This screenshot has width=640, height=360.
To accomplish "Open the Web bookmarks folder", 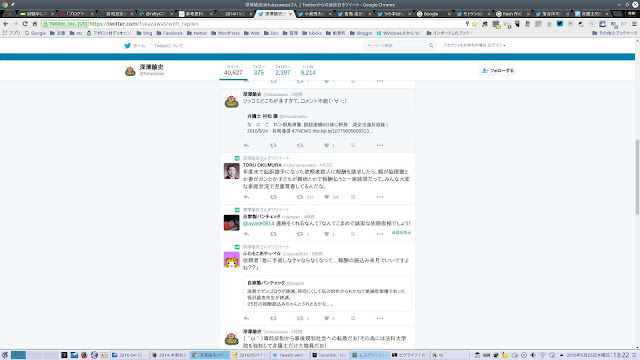I will pos(252,33).
